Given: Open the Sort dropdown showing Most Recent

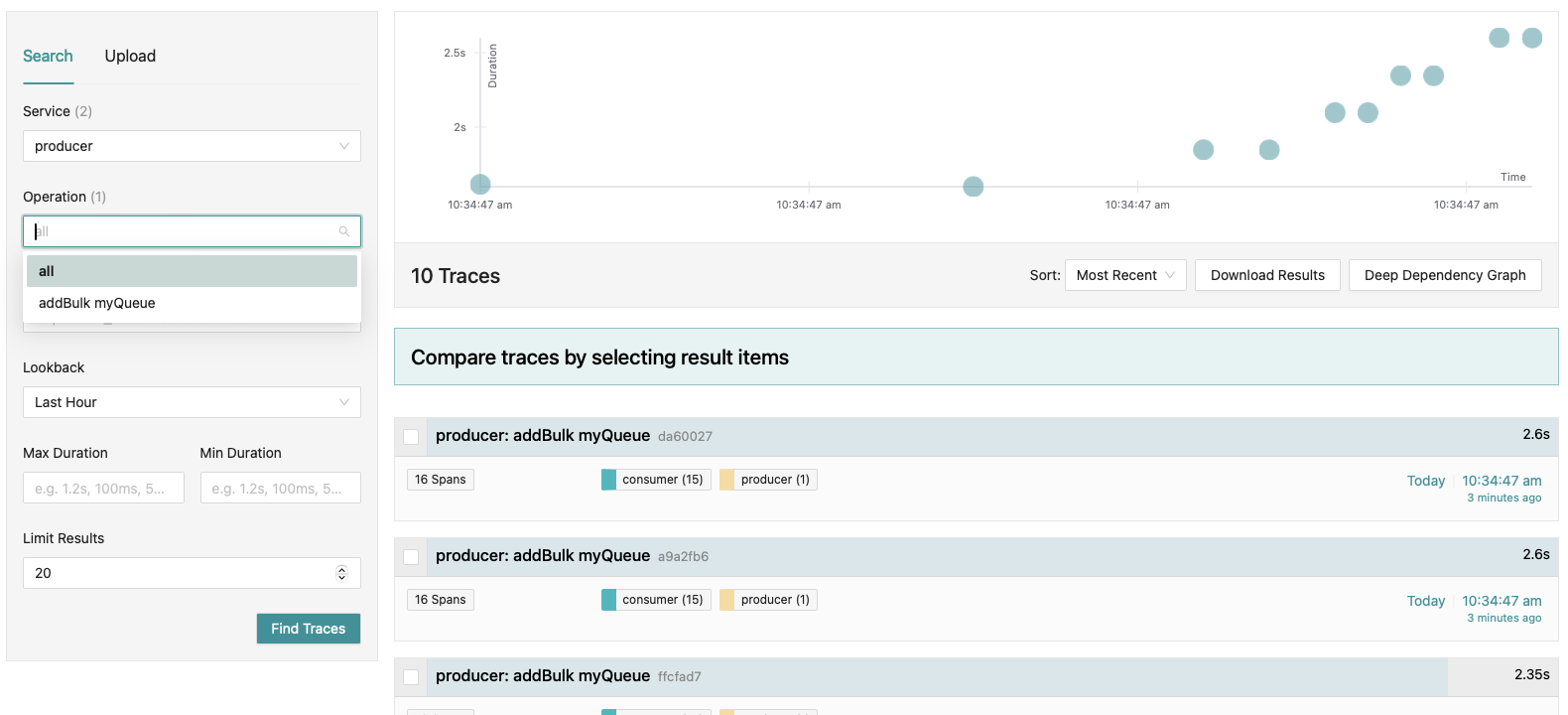Looking at the screenshot, I should (x=1125, y=275).
